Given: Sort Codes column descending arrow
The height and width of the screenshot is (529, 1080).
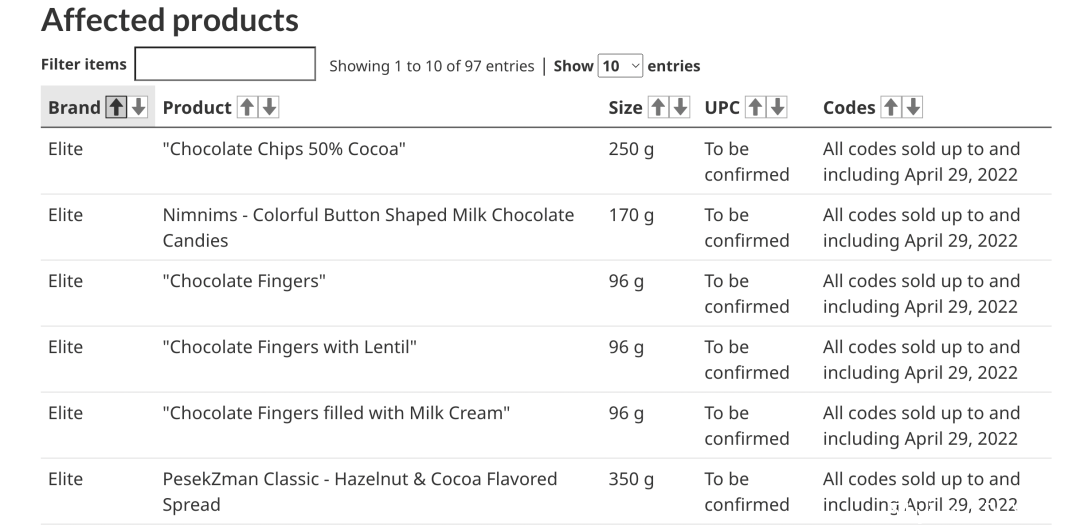Looking at the screenshot, I should pyautogui.click(x=913, y=107).
